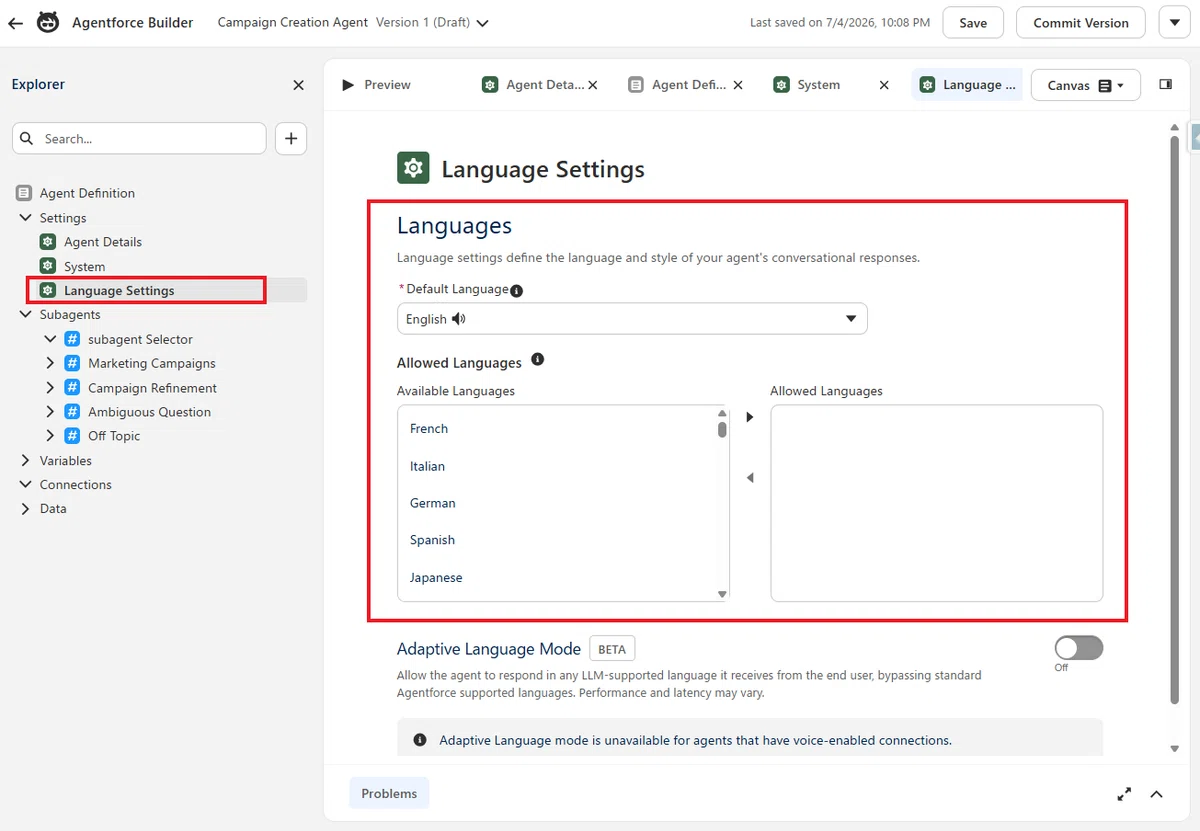Select Japanese in Available Languages
1200x831 pixels.
[436, 577]
